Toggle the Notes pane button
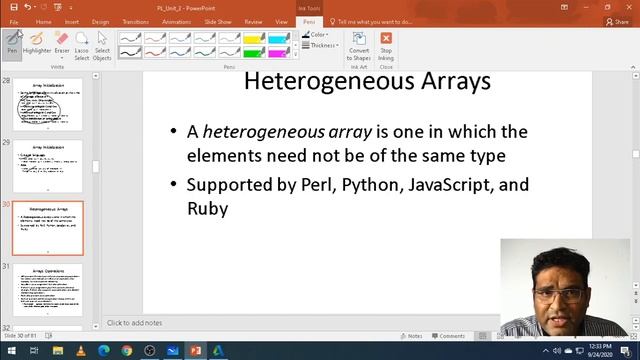Viewport: 640px width, 360px height. tap(411, 336)
